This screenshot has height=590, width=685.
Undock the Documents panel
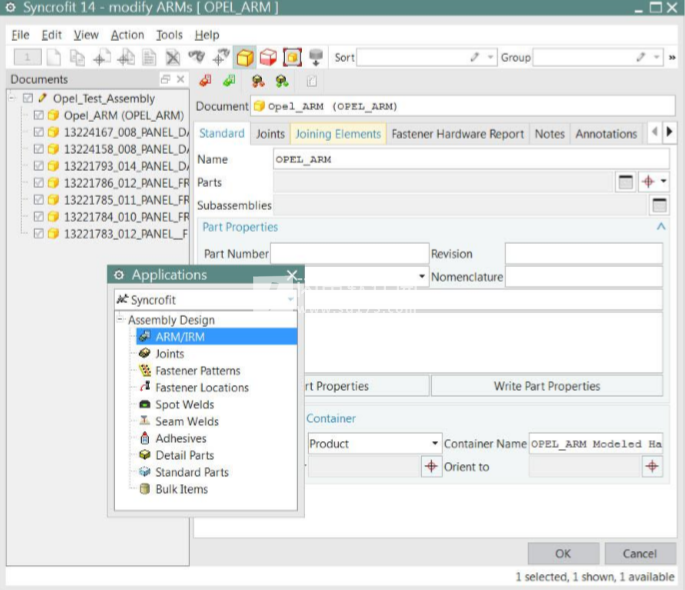165,79
